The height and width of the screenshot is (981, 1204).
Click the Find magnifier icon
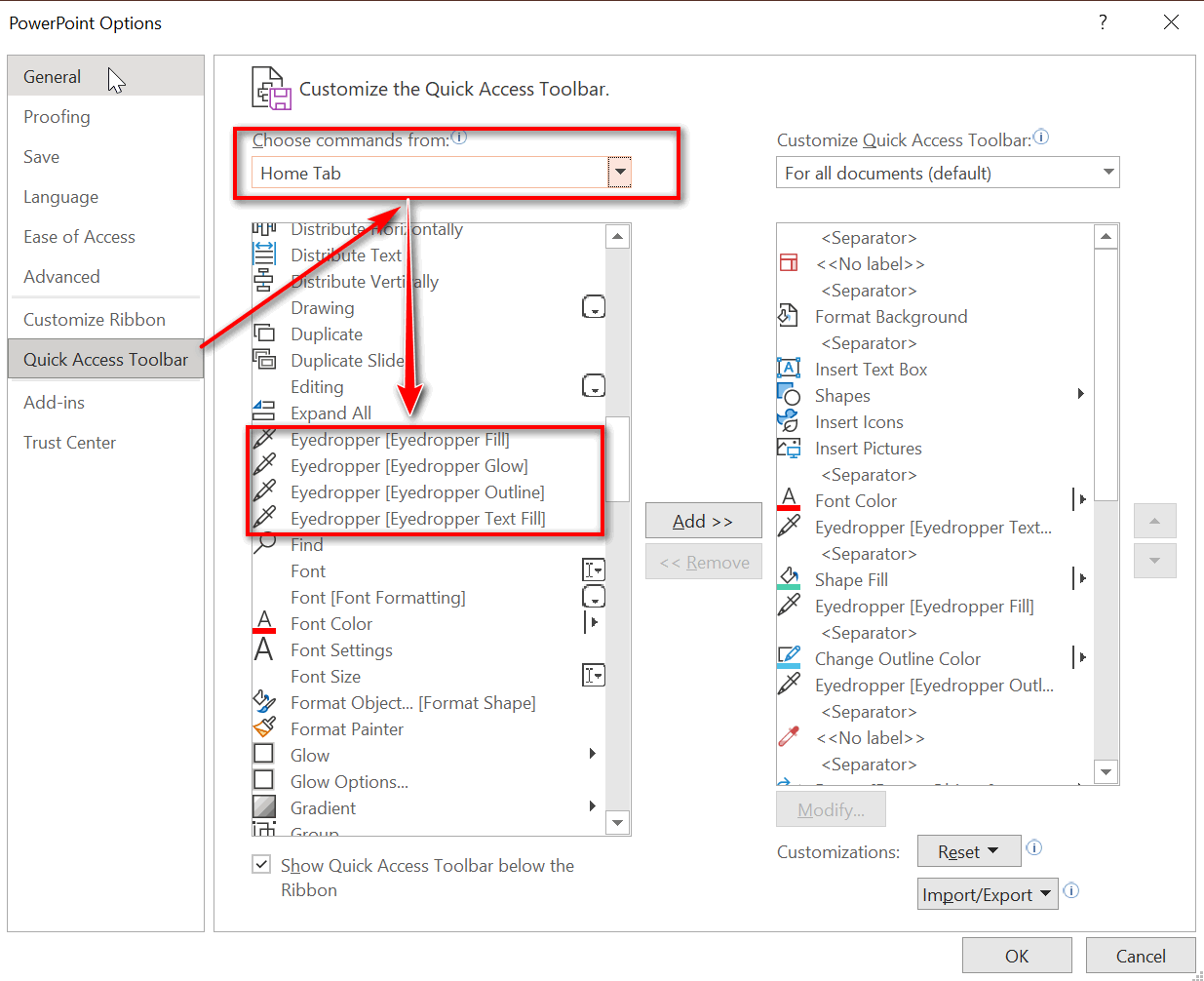[x=264, y=544]
